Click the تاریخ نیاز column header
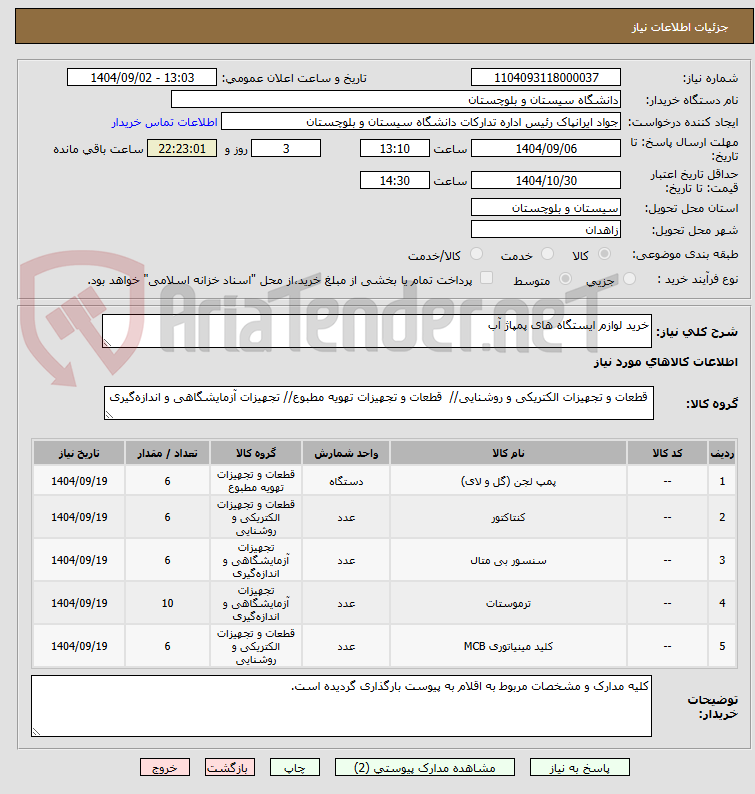This screenshot has width=755, height=794. tap(79, 453)
